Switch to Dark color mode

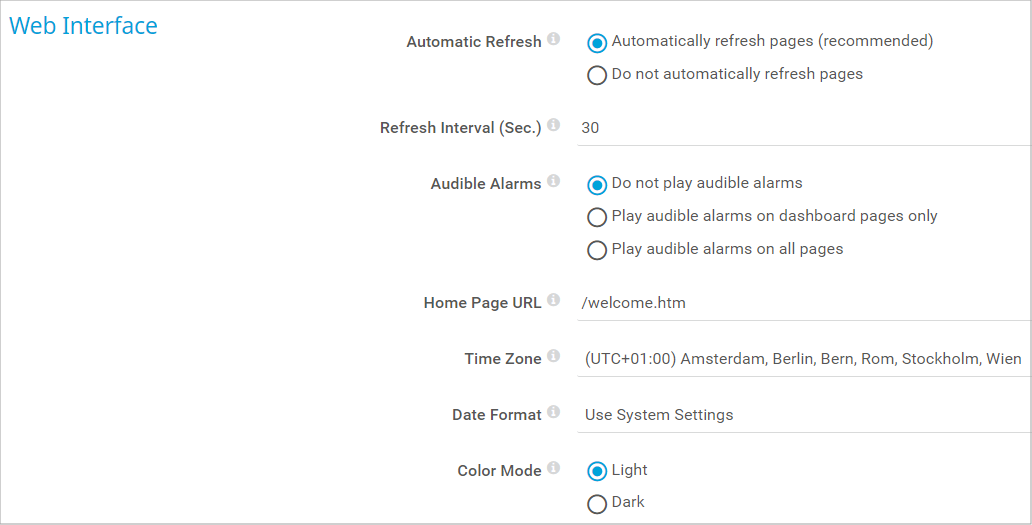597,503
